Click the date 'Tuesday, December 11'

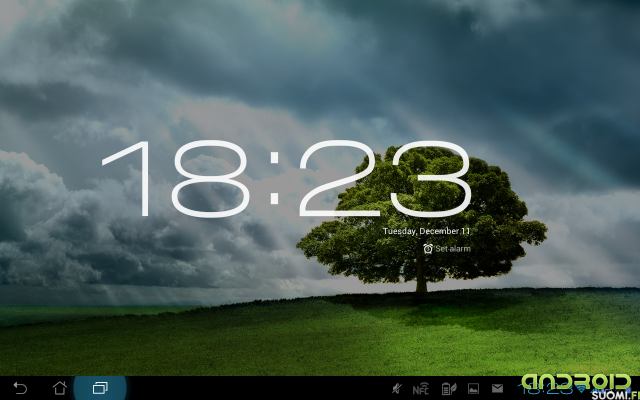click(427, 231)
